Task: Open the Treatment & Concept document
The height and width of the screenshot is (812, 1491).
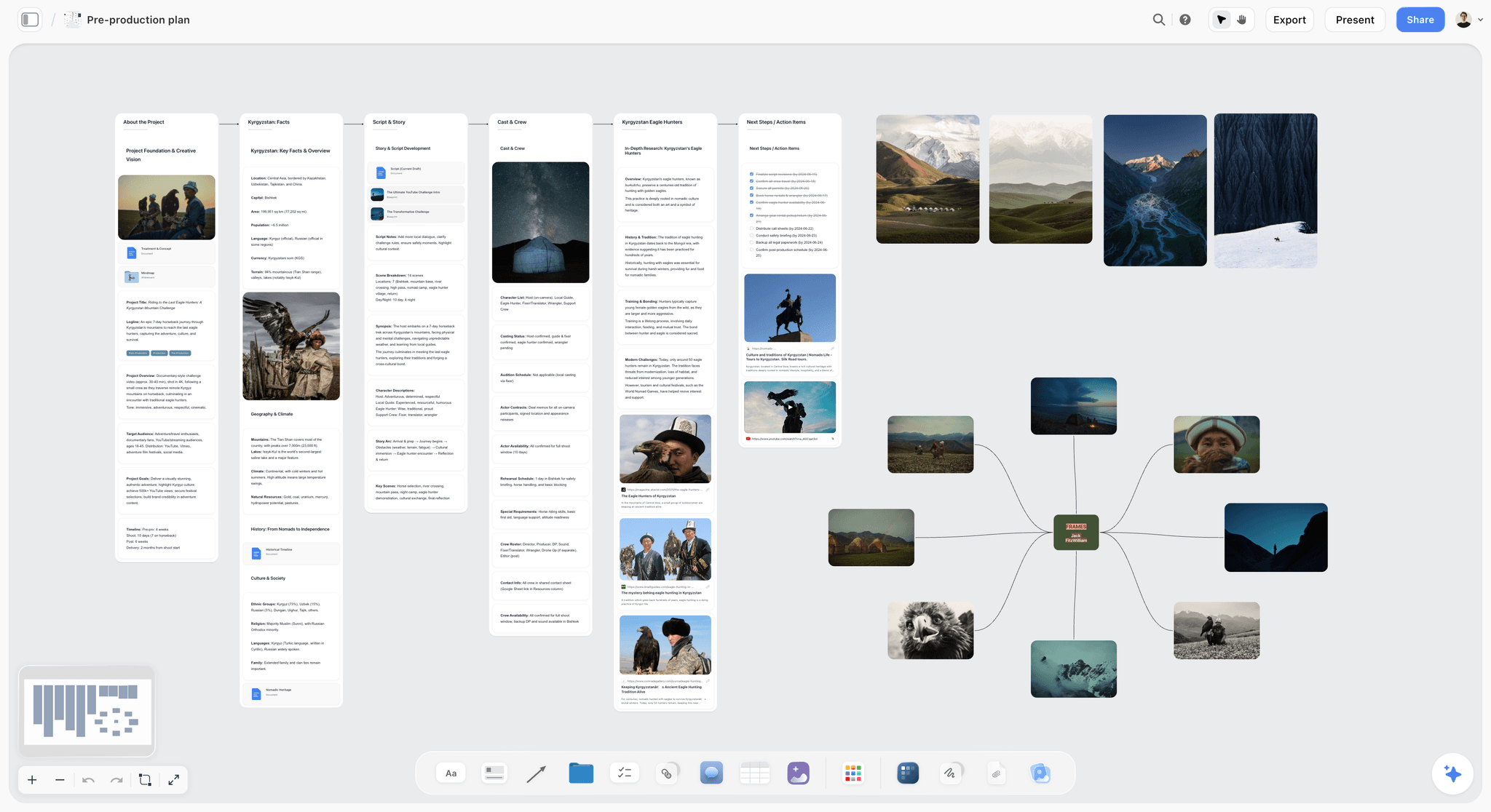Action: [x=167, y=252]
